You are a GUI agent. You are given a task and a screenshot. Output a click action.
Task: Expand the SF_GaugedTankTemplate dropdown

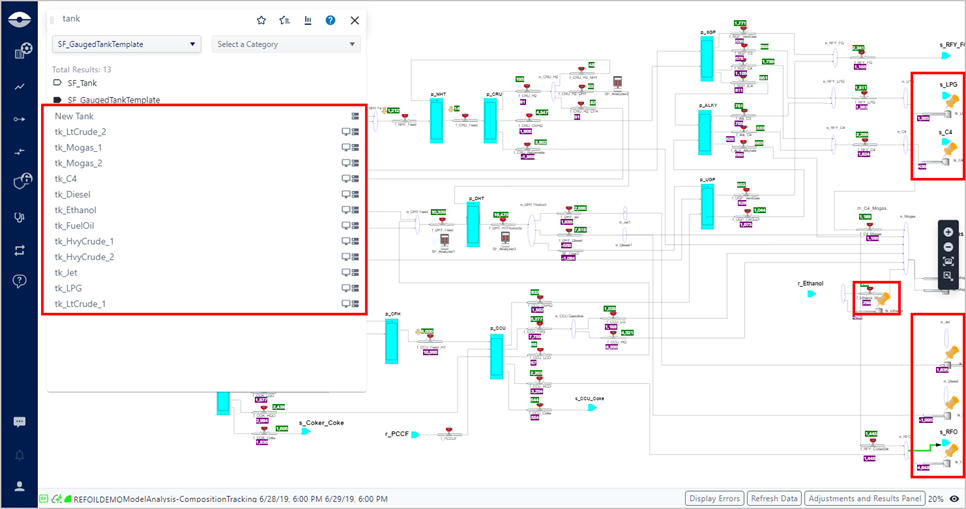pyautogui.click(x=126, y=44)
